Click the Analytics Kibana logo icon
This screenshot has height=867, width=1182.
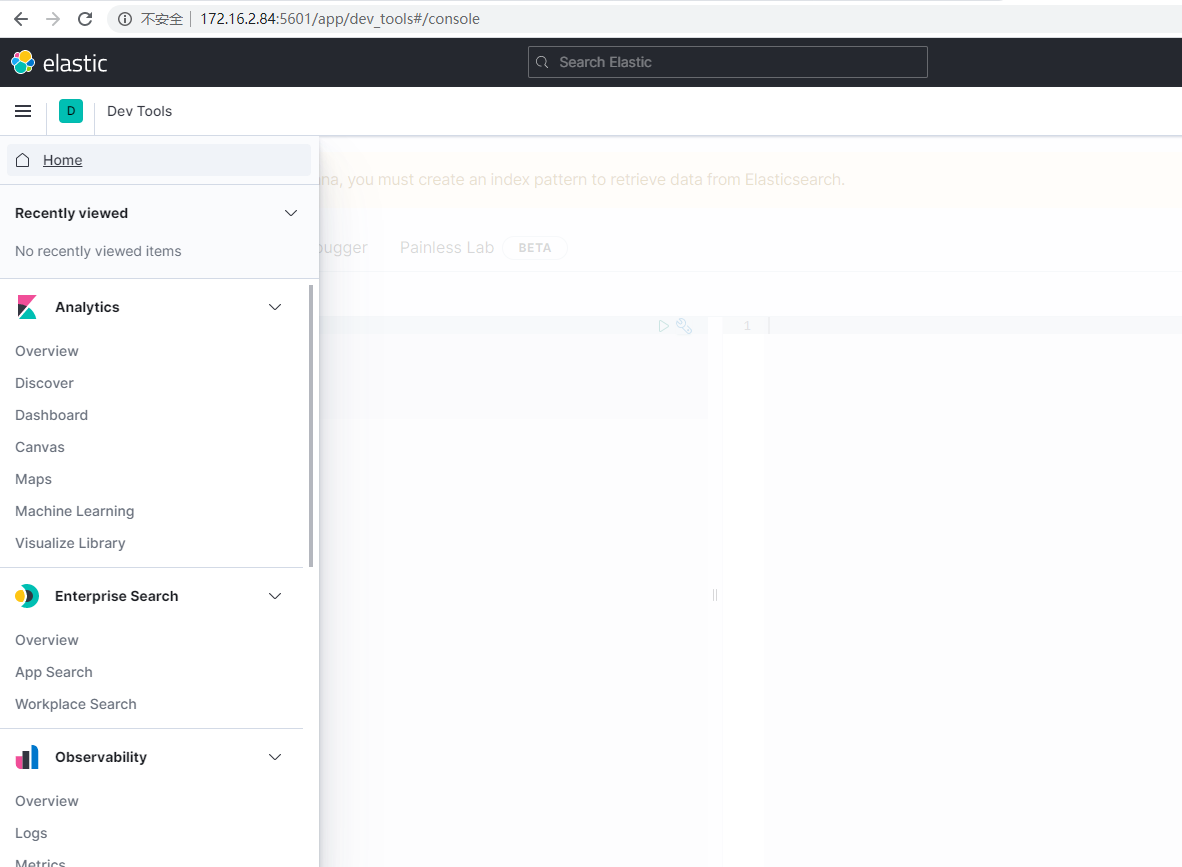(x=27, y=307)
